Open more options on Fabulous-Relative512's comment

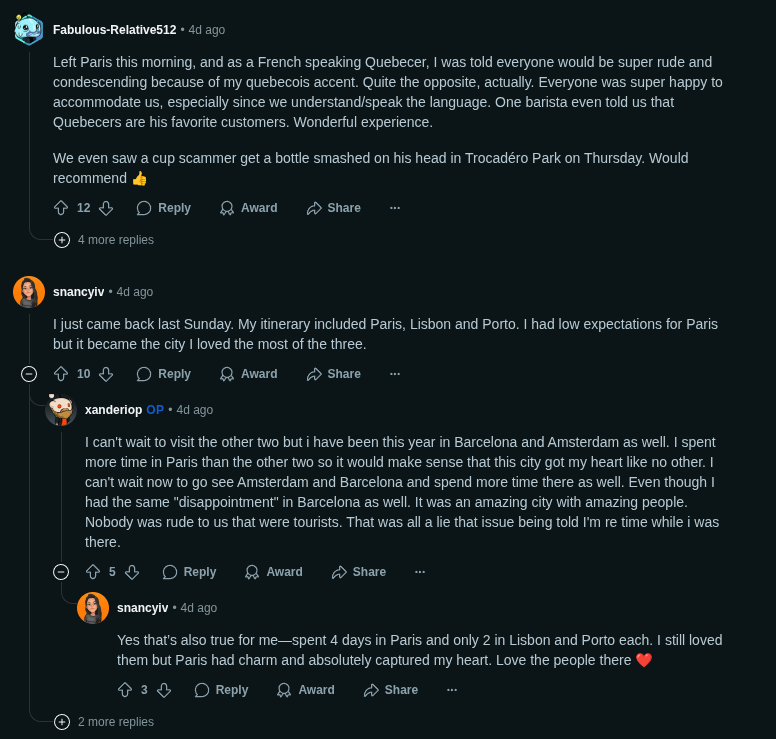click(395, 208)
